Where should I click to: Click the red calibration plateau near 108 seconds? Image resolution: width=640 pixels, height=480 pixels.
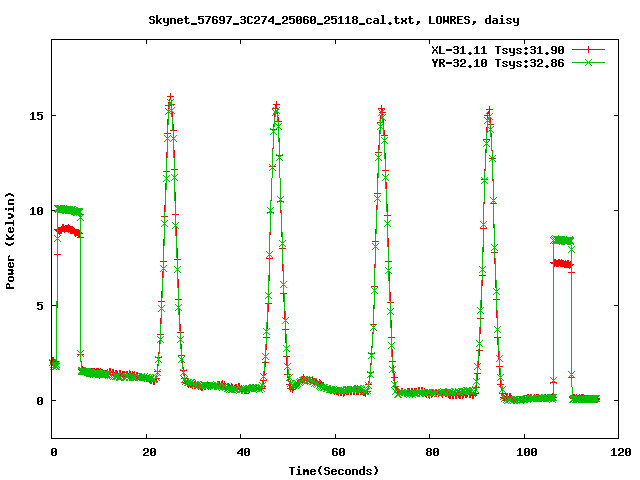click(562, 264)
